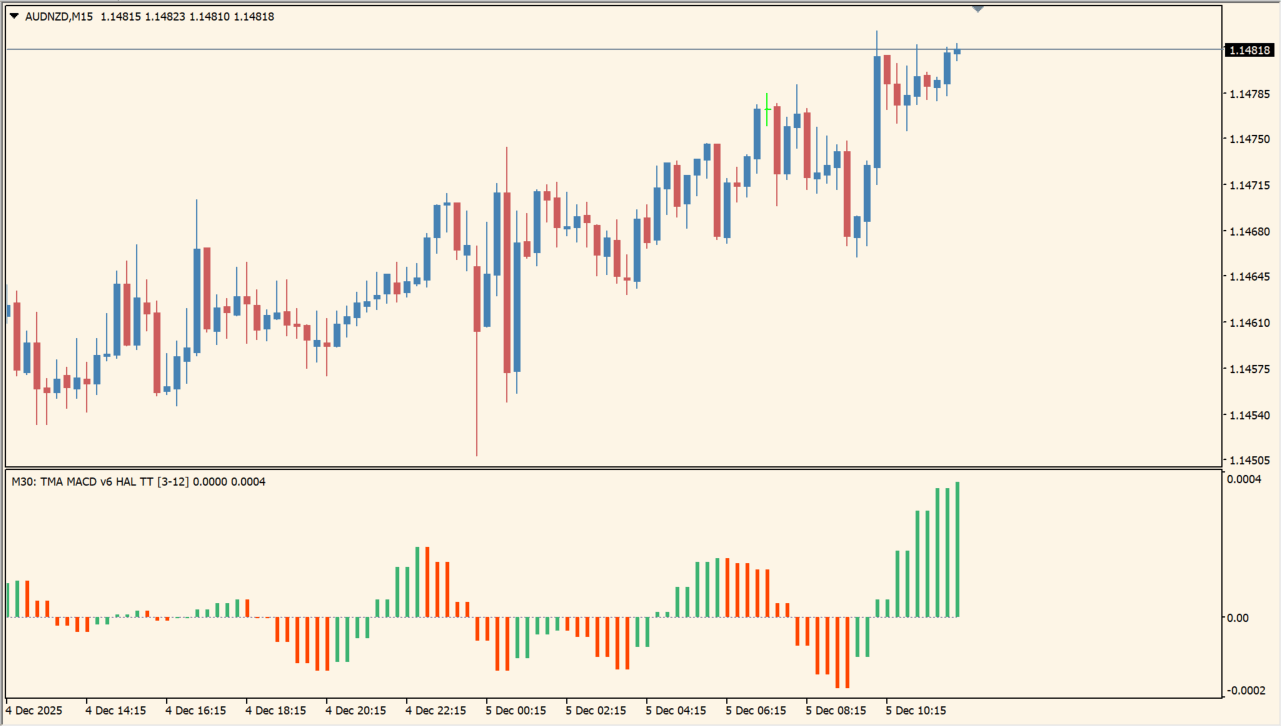
Task: Click the 4 Dec 2025 time label
Action: point(34,710)
